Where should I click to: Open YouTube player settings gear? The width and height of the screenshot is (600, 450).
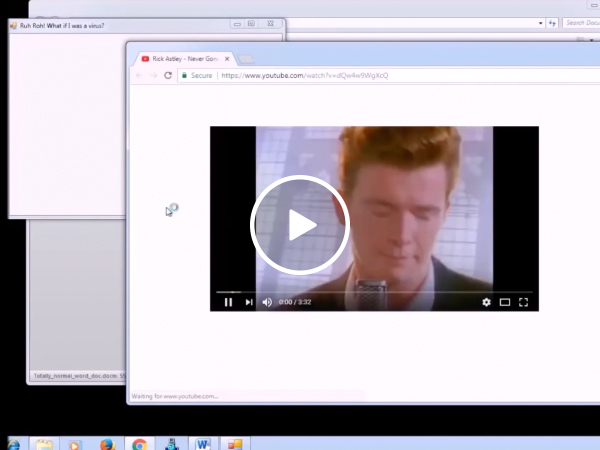pos(487,302)
